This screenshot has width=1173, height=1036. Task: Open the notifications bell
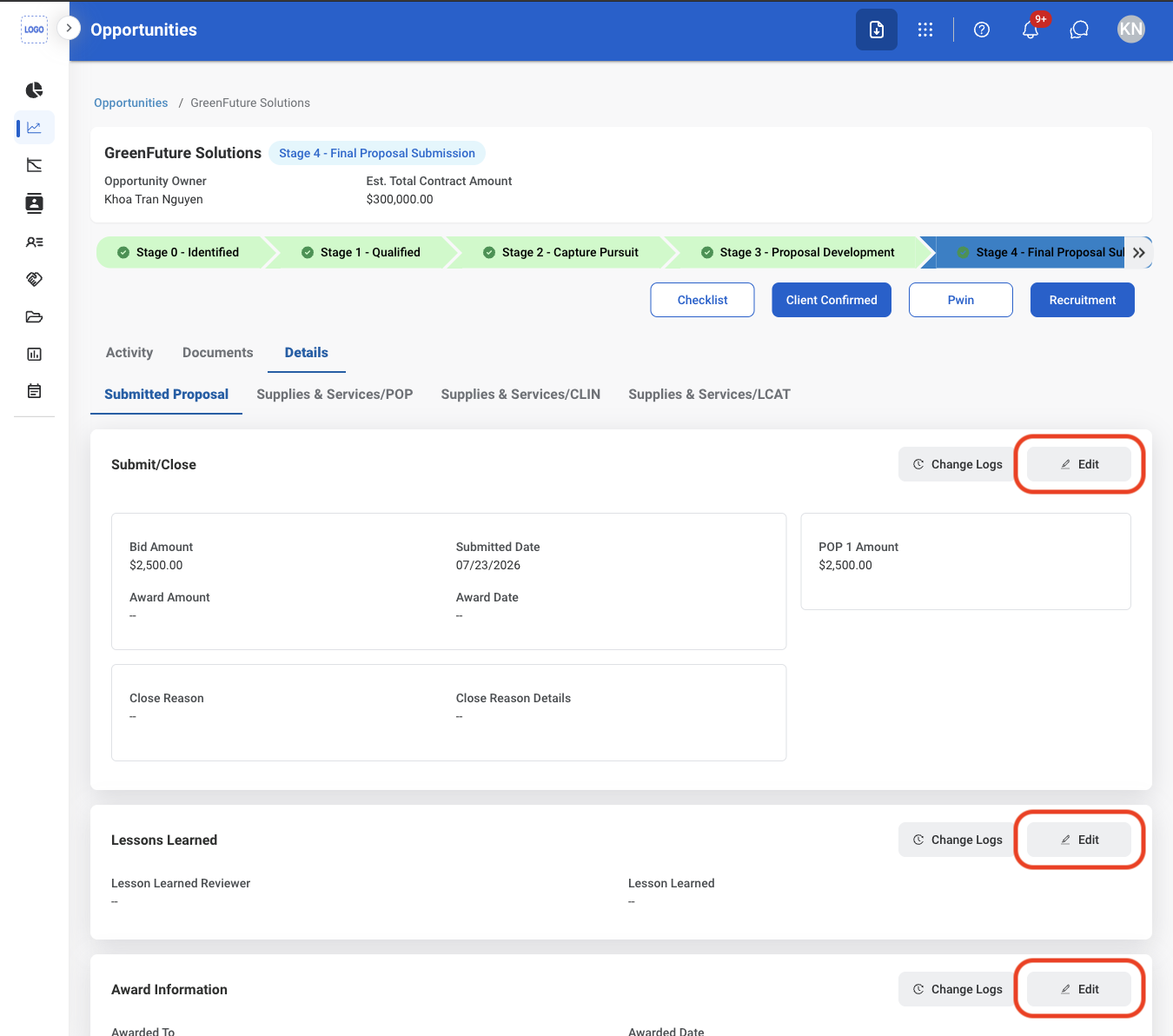(1031, 30)
